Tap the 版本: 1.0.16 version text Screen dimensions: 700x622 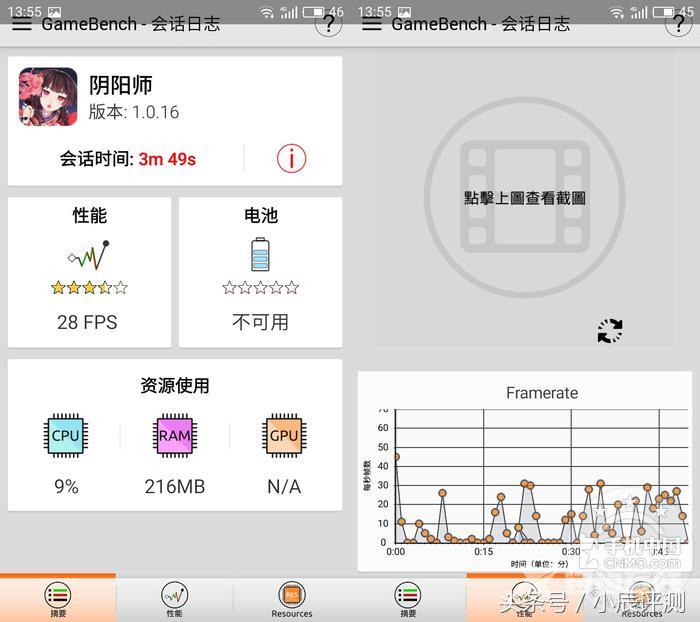[133, 112]
